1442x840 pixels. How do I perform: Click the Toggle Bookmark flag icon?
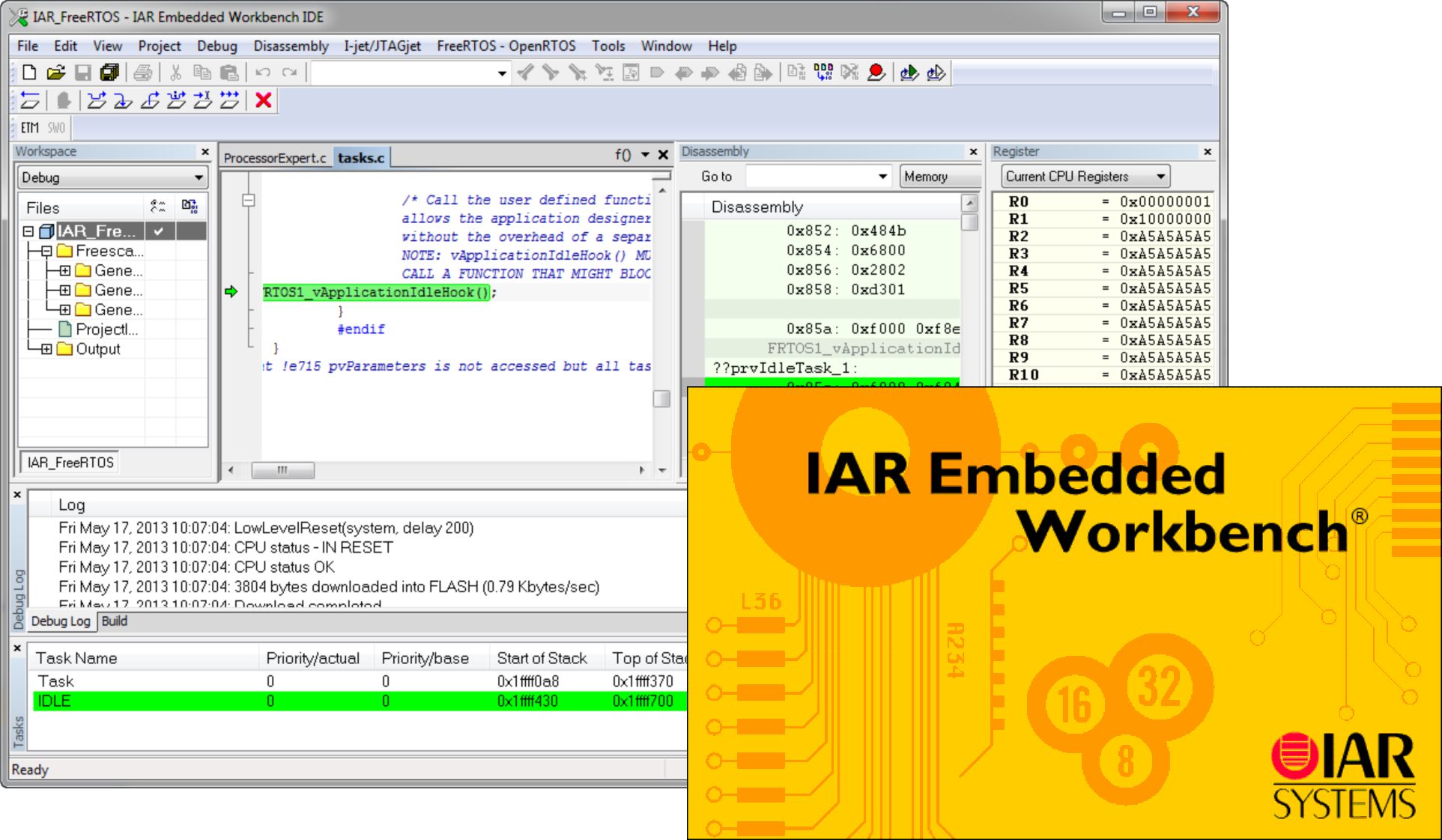[x=657, y=73]
